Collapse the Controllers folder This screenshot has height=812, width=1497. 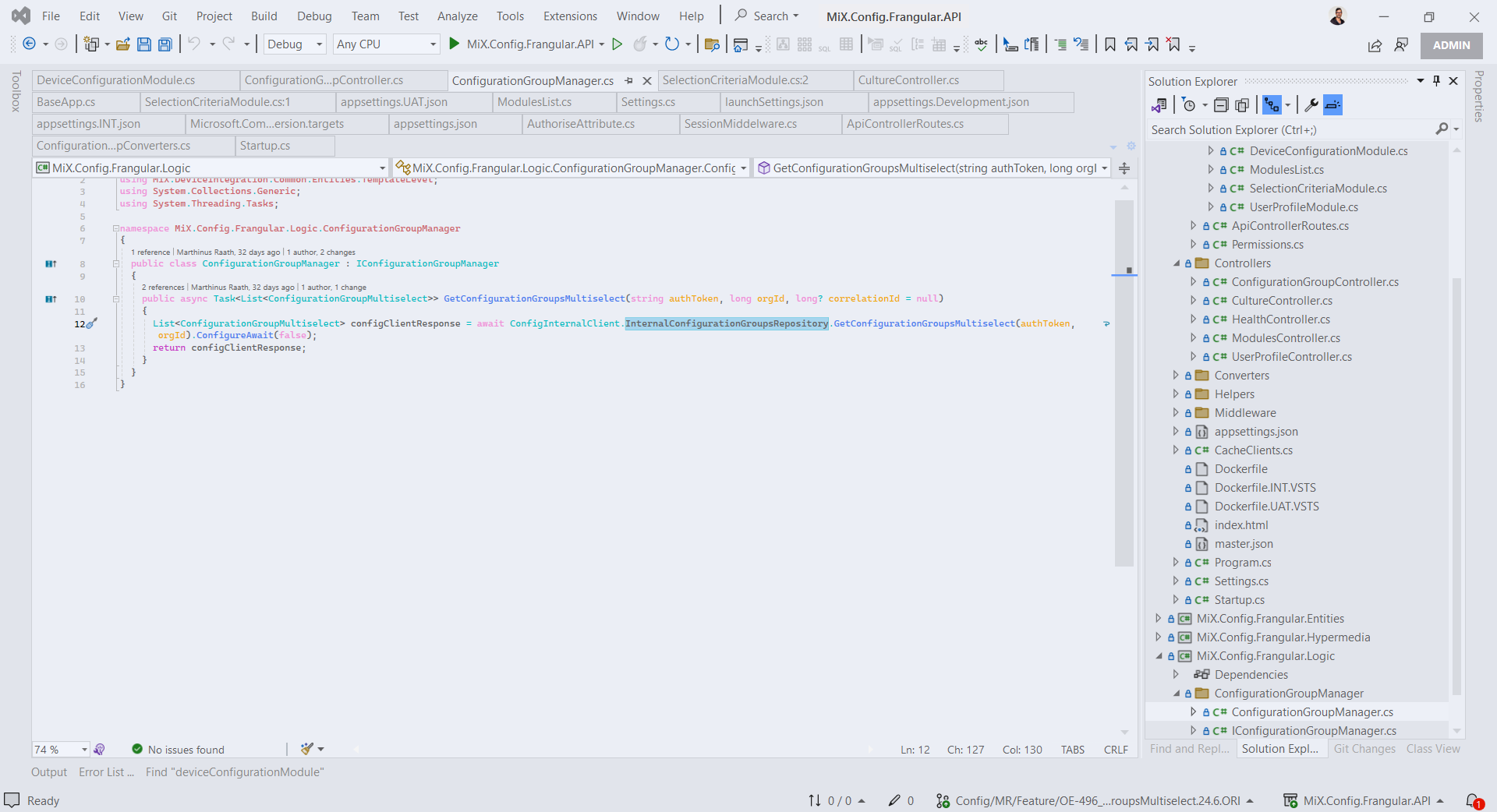[x=1176, y=263]
